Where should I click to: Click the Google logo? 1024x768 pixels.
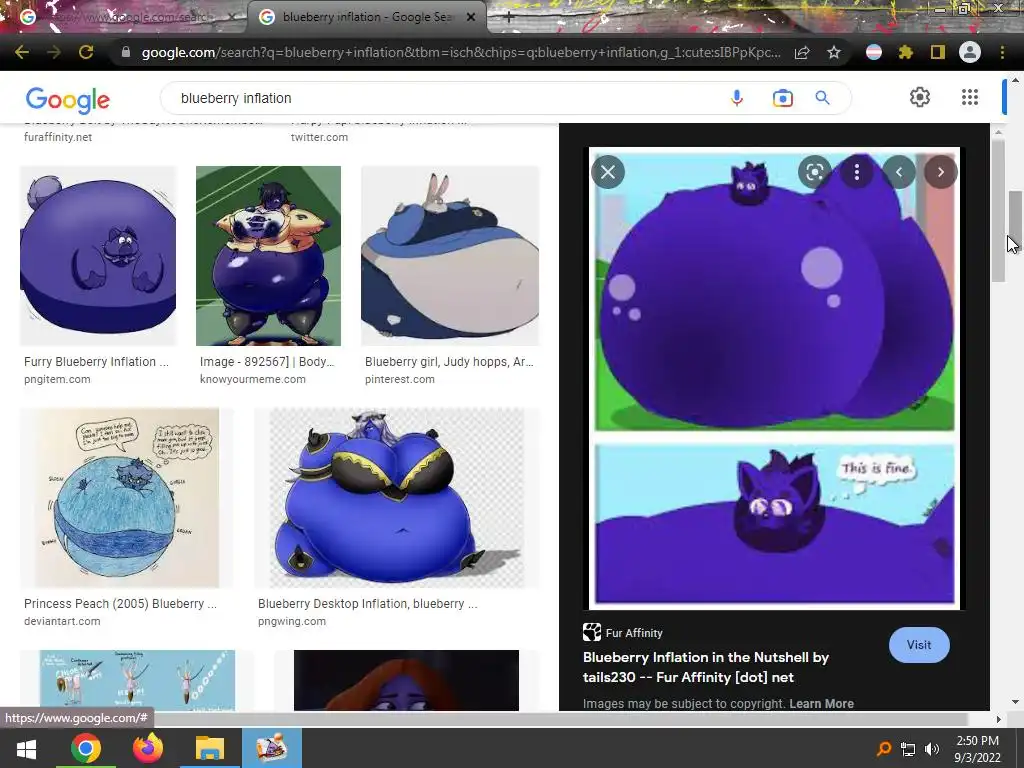68,99
